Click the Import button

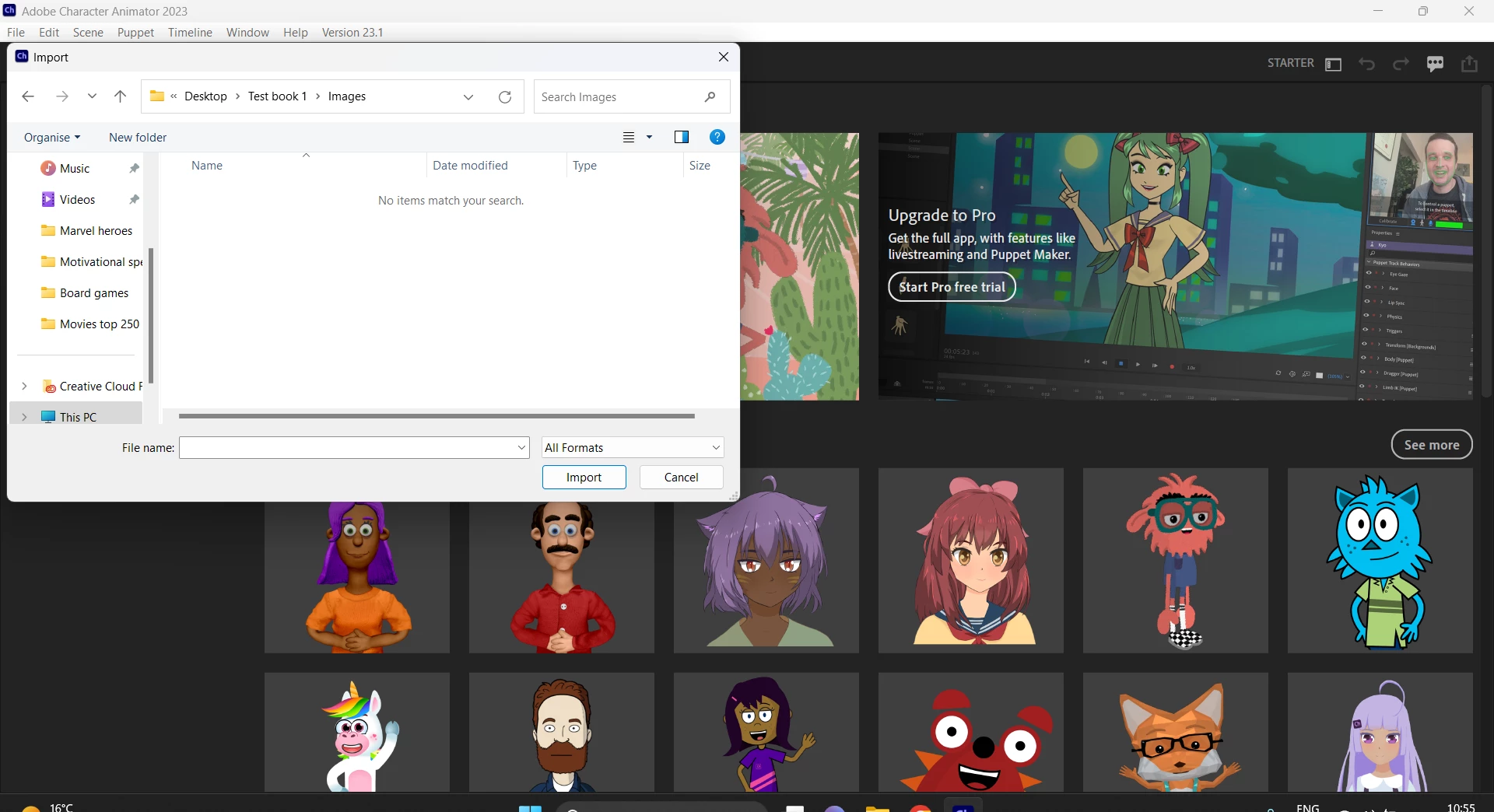[x=584, y=478]
